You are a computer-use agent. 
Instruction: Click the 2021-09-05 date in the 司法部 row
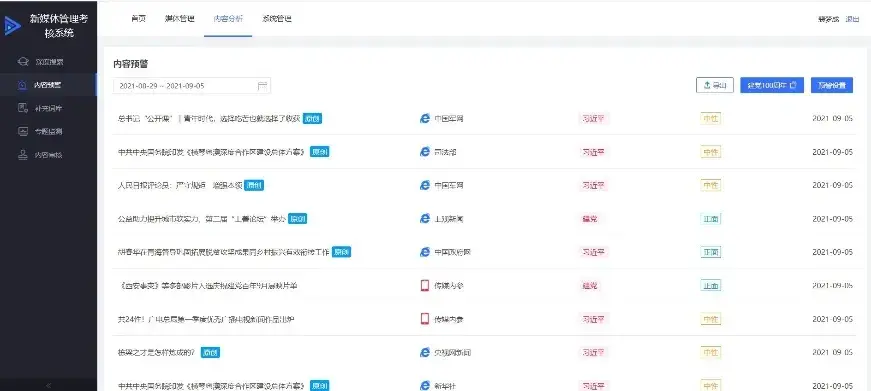(832, 152)
